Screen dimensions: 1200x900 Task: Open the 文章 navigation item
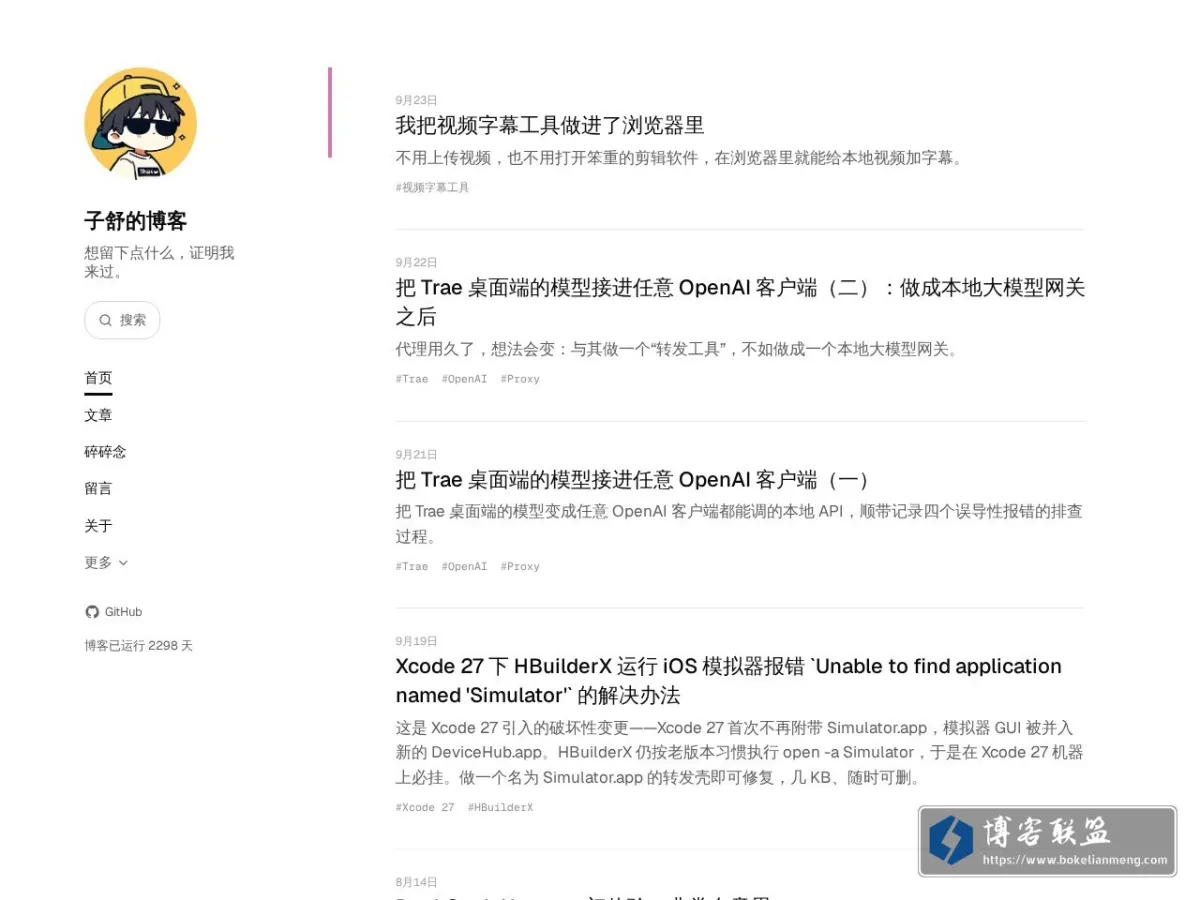98,415
